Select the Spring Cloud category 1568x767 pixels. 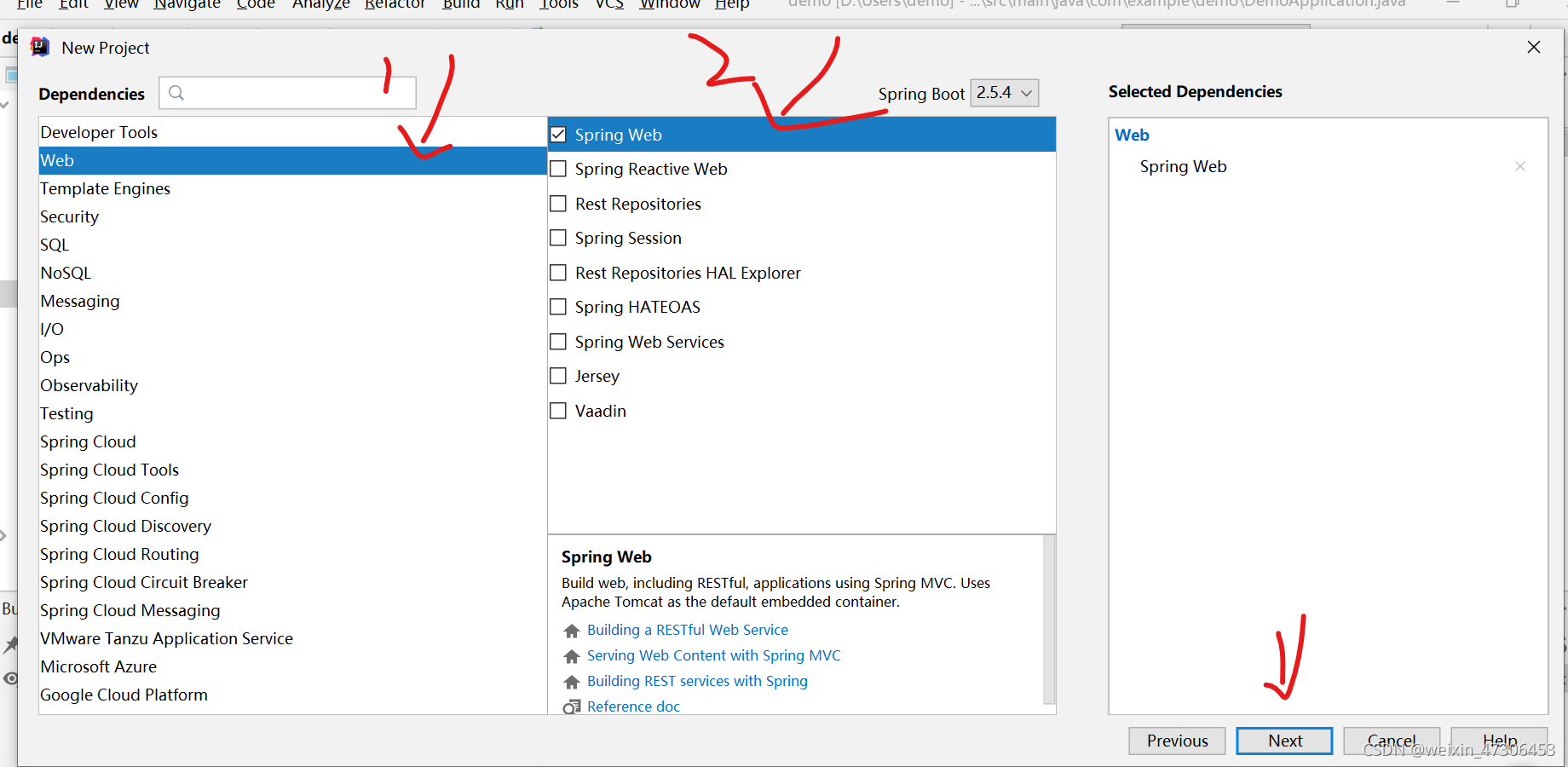point(292,441)
